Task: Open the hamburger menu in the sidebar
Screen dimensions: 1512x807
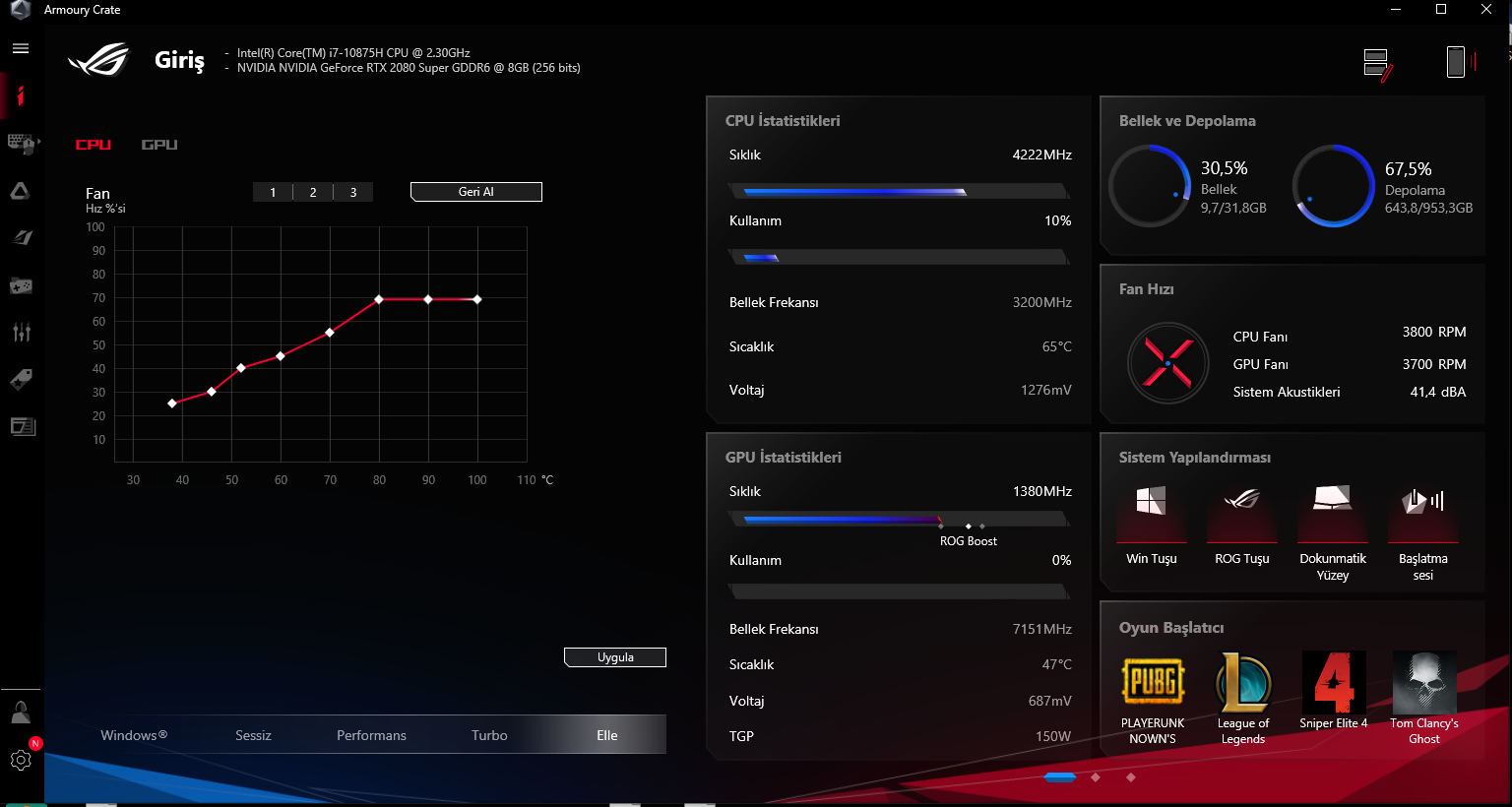Action: [21, 48]
